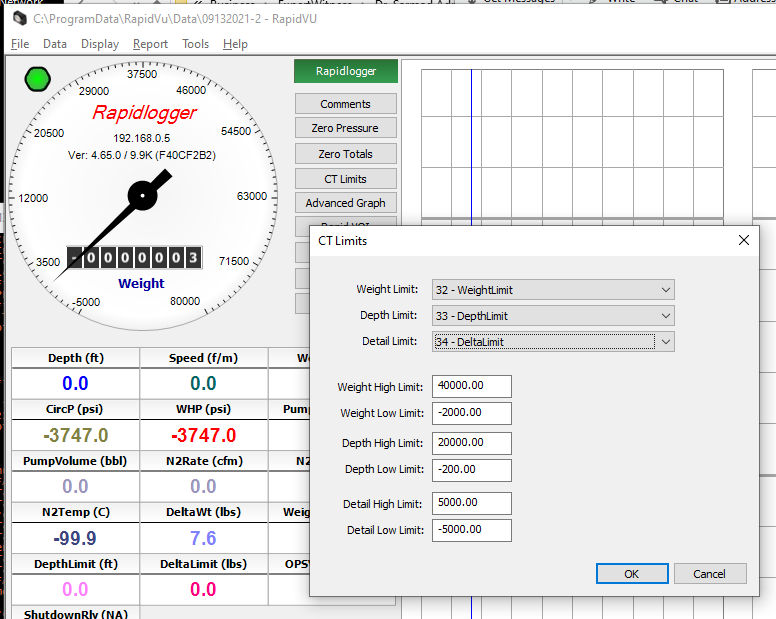Click the Comments button

pyautogui.click(x=345, y=104)
